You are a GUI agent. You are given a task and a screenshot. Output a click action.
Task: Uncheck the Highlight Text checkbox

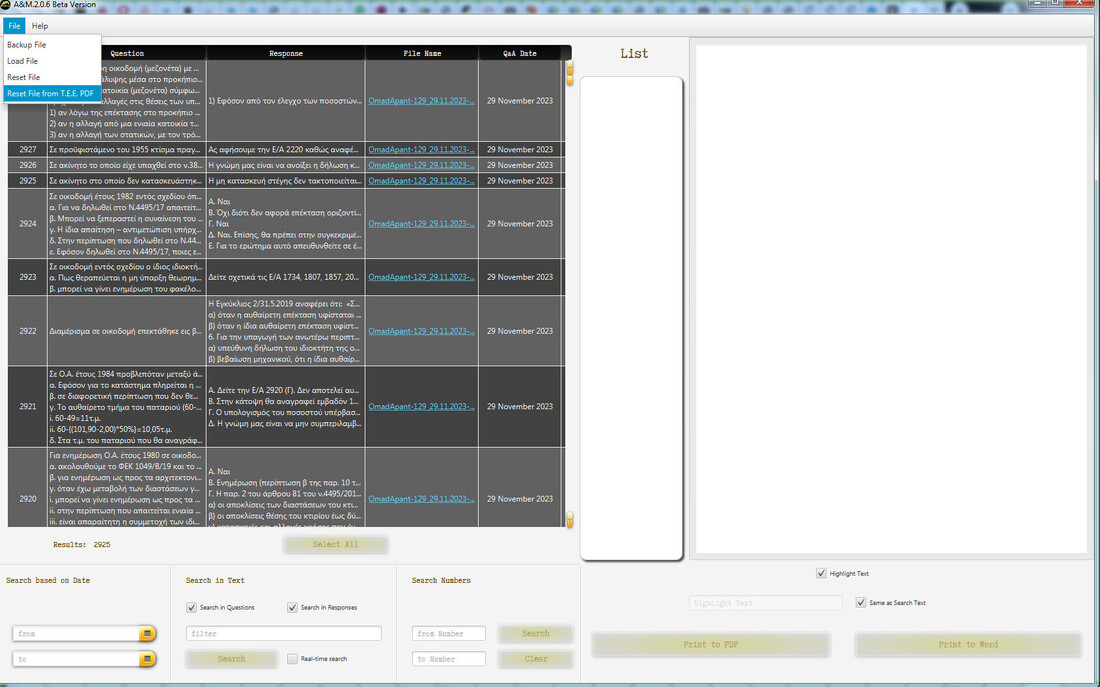(x=821, y=573)
